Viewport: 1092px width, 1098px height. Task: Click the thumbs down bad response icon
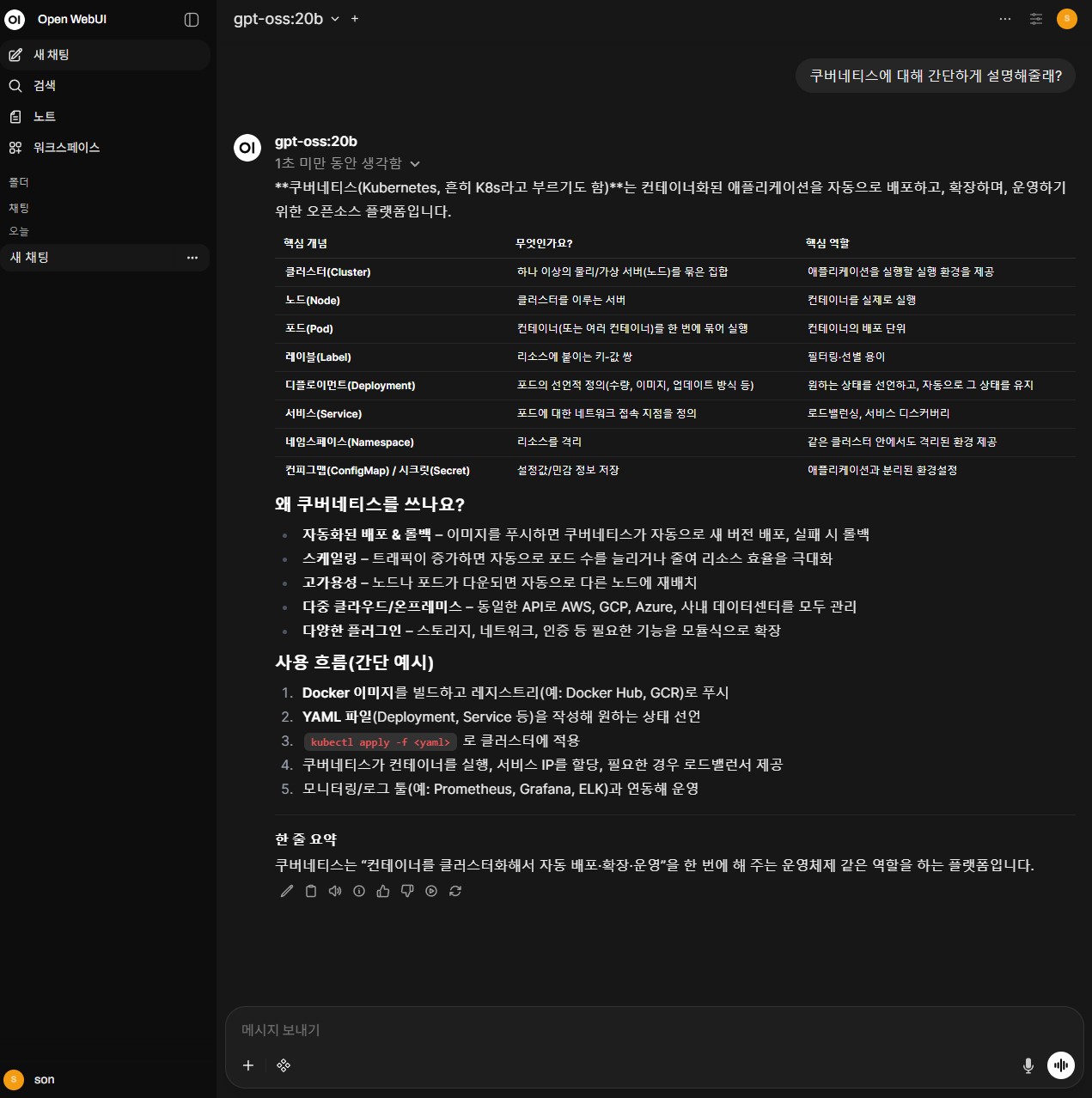pos(407,891)
